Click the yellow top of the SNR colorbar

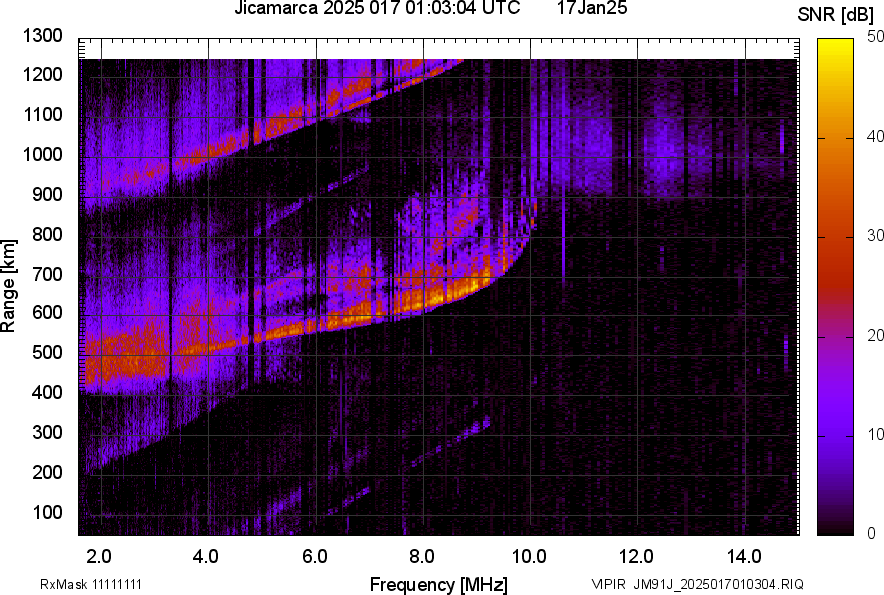pos(836,50)
